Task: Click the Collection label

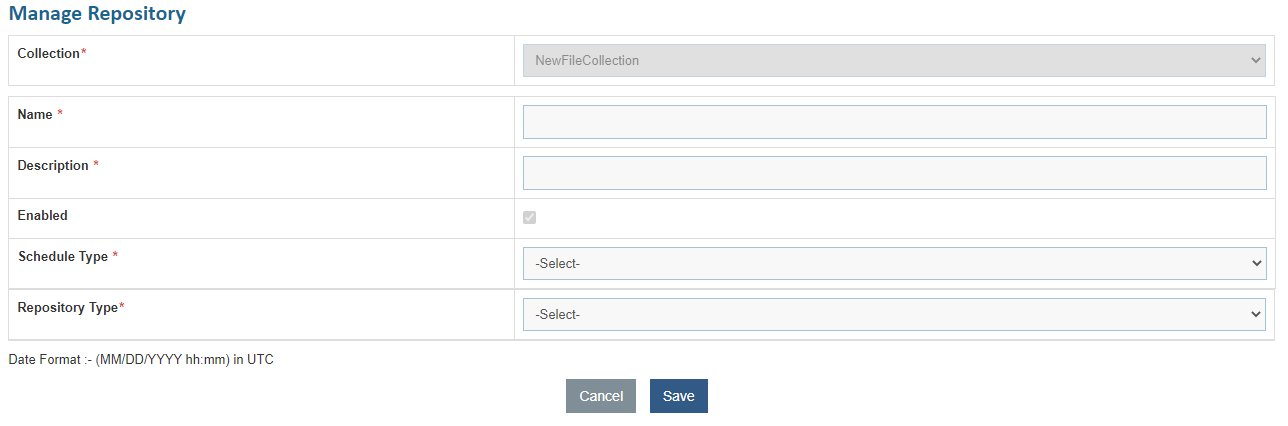Action: (x=48, y=54)
